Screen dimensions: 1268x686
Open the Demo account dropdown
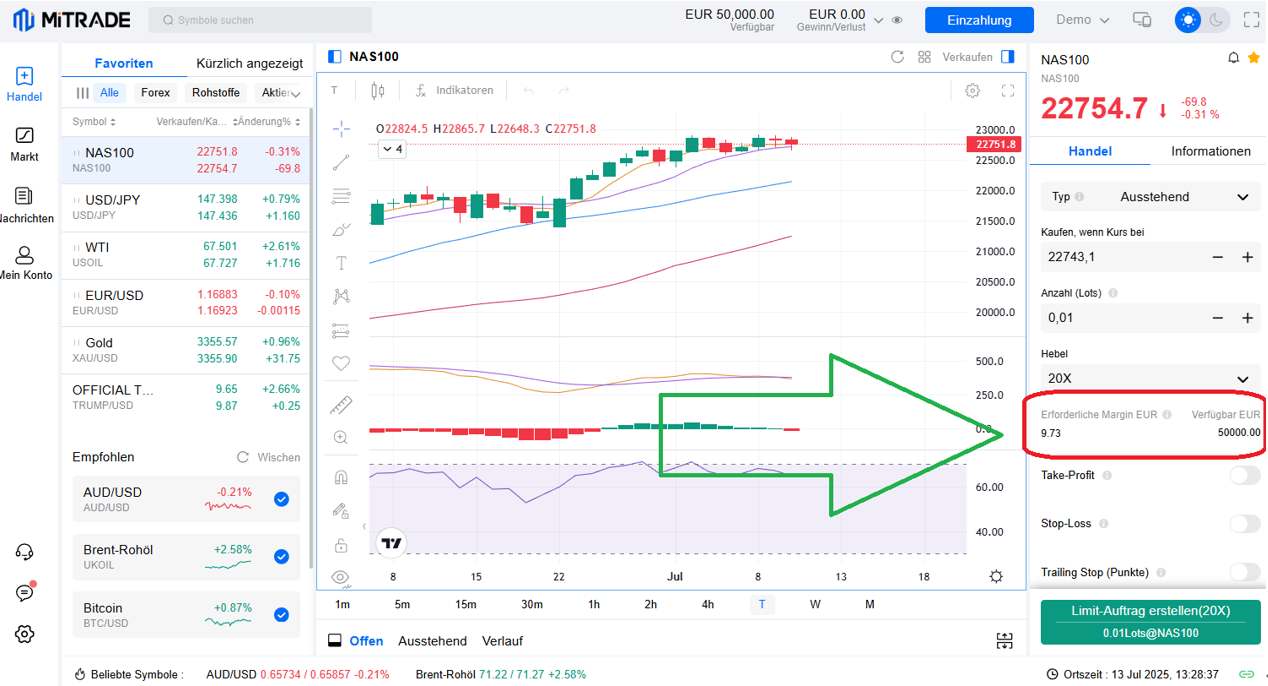pos(1083,20)
